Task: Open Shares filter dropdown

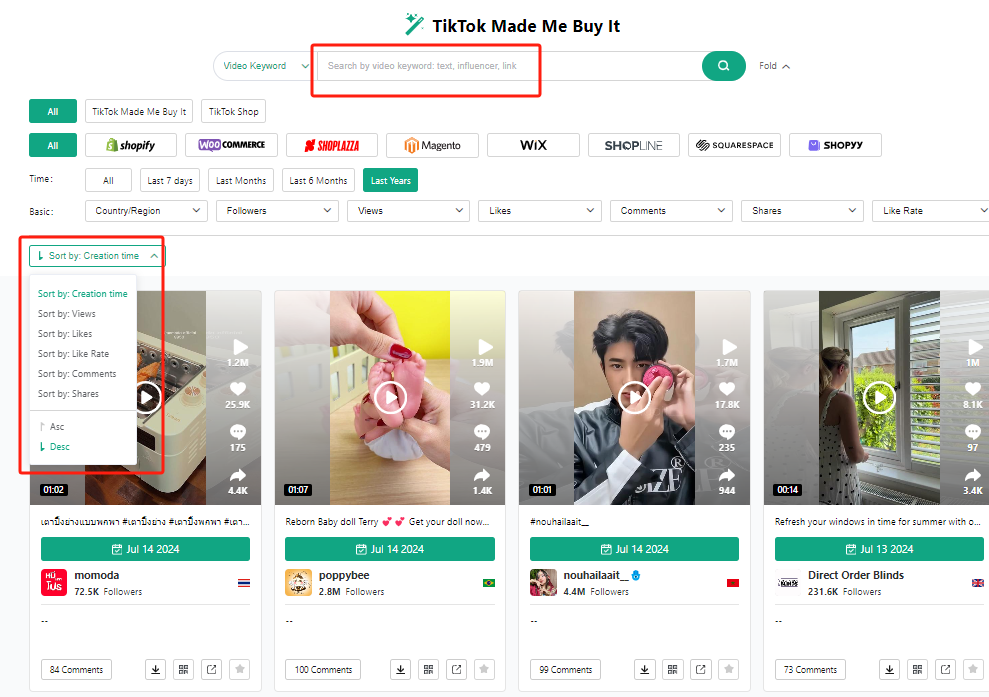Action: (x=802, y=211)
